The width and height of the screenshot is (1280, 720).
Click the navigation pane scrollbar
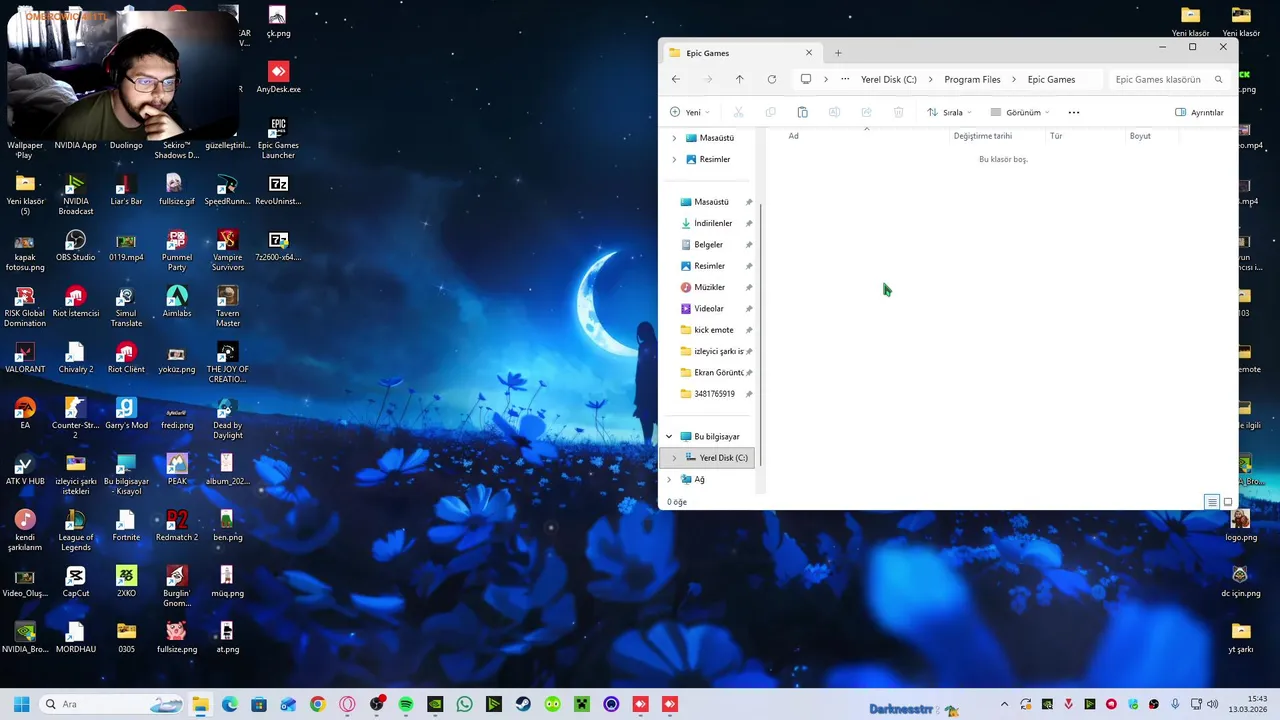761,335
